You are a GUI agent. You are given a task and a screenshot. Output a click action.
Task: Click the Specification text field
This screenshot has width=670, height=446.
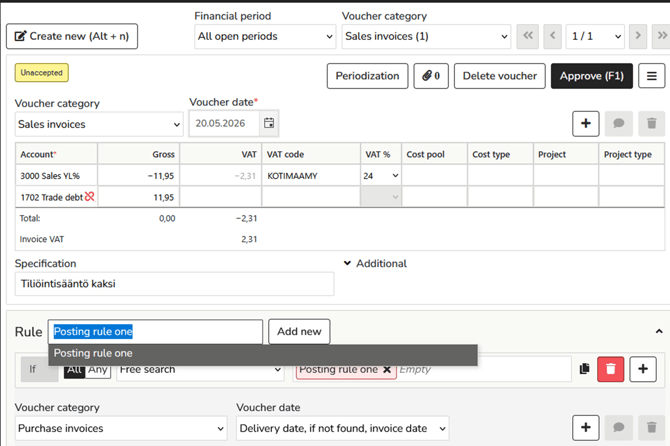(174, 284)
